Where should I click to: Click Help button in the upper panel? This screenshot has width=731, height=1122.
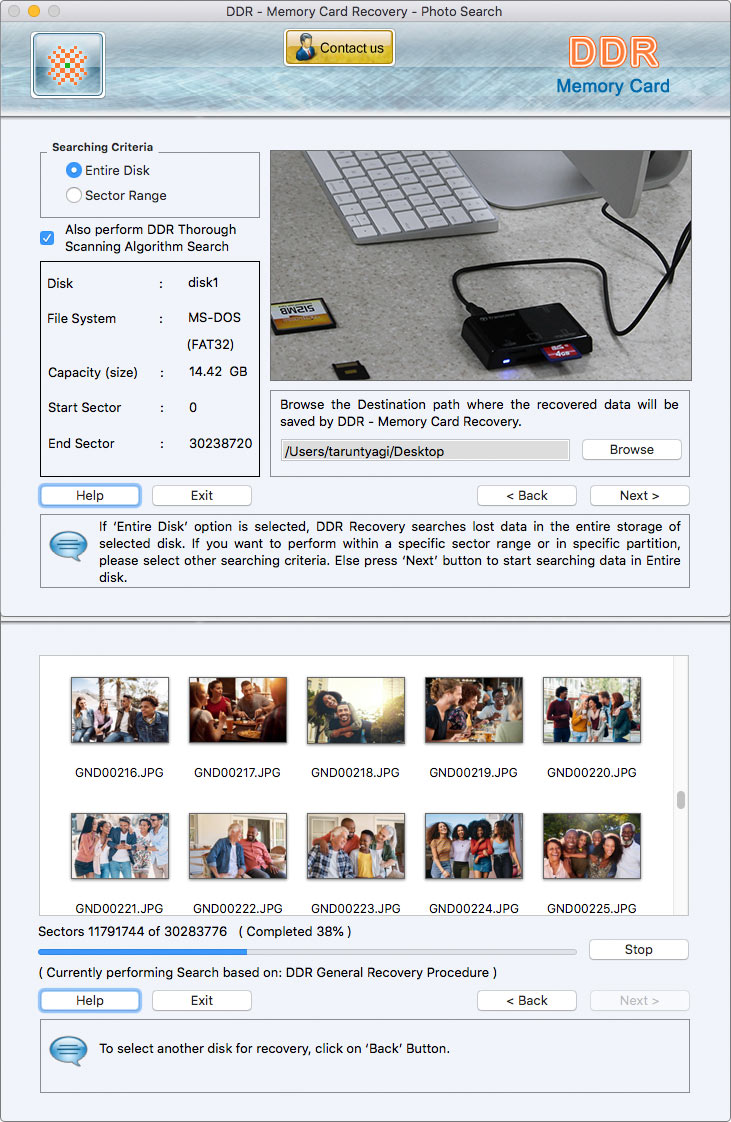tap(90, 495)
